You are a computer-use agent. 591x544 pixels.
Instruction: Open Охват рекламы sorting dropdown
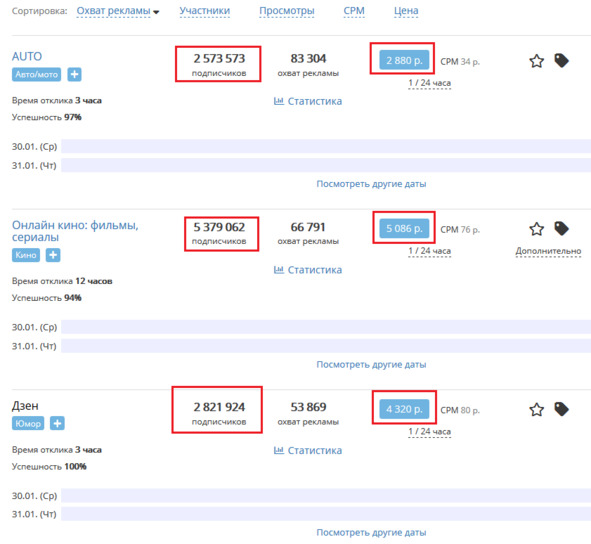click(118, 11)
